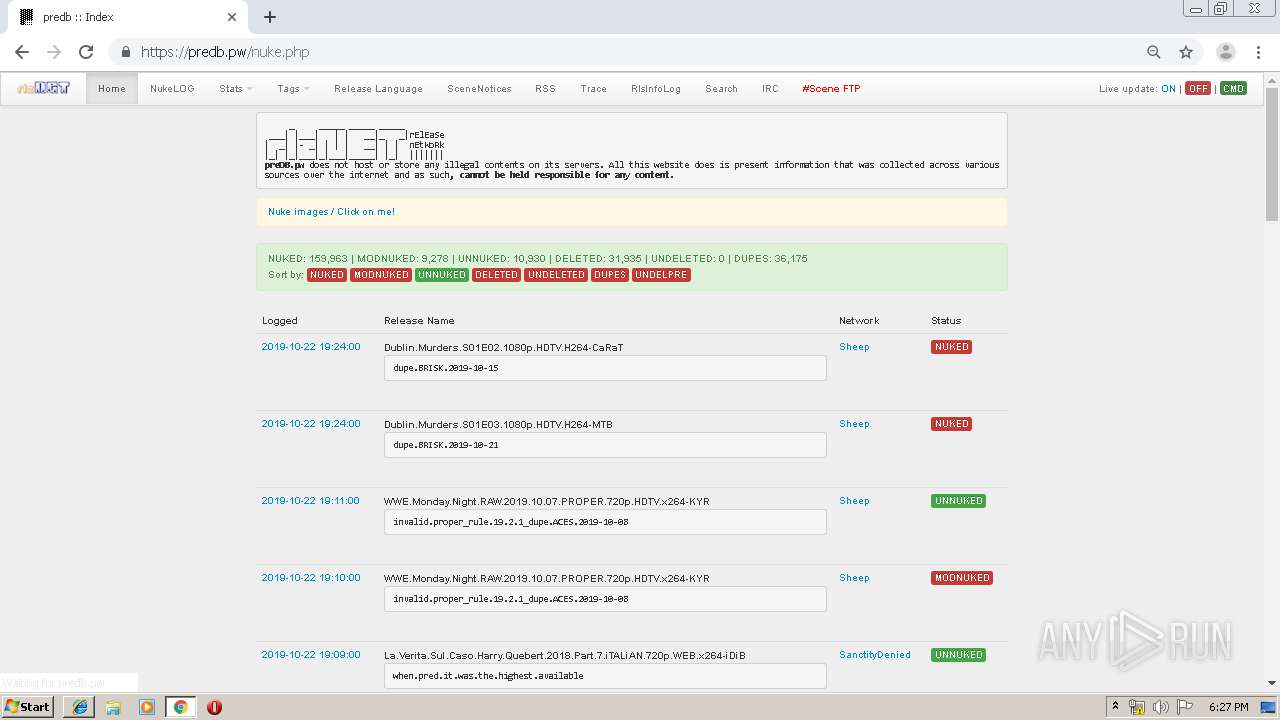Open the Chrome profile avatar icon
This screenshot has height=720, width=1280.
pos(1226,52)
